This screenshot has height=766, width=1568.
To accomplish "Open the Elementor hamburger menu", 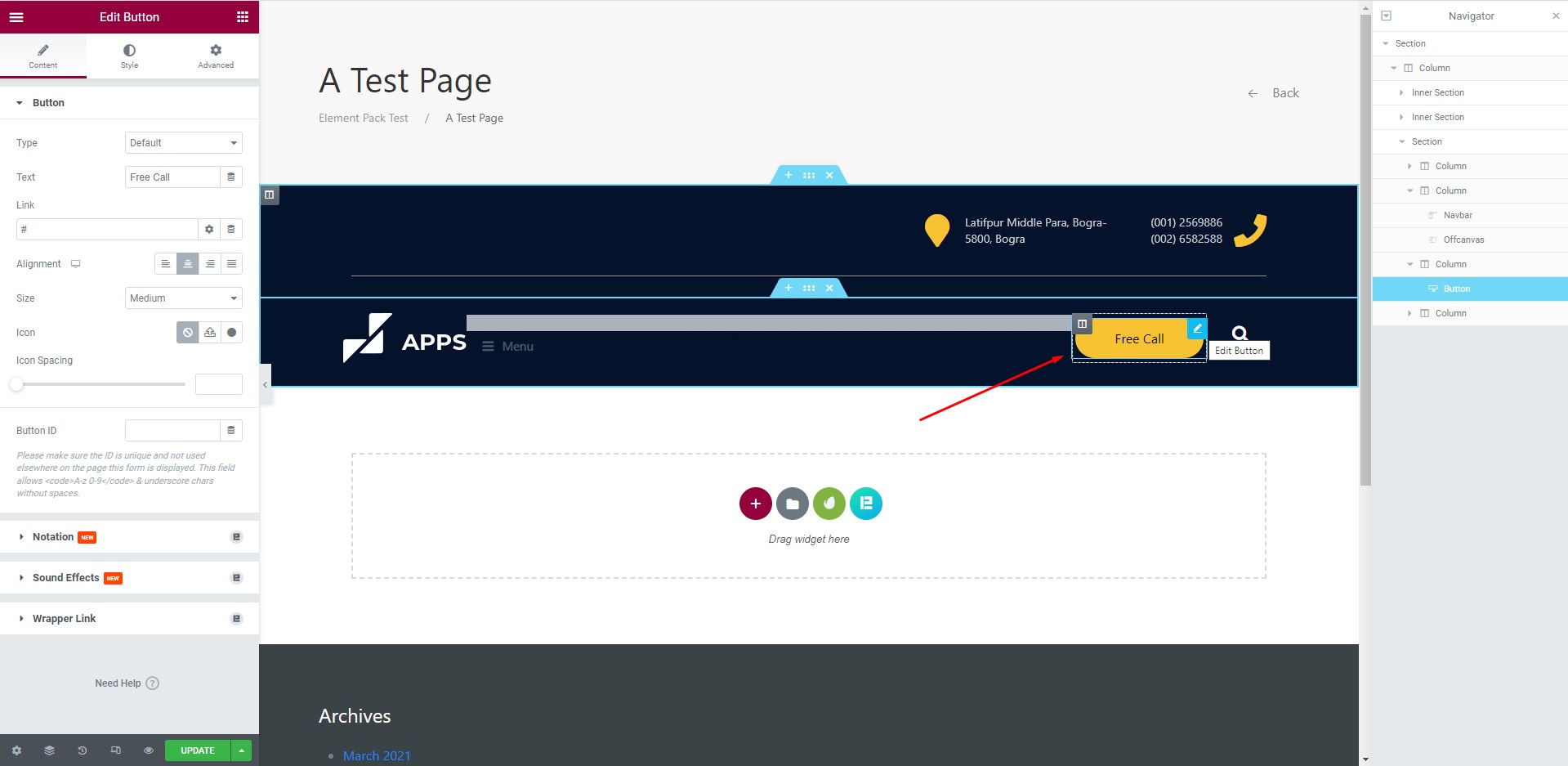I will click(16, 17).
